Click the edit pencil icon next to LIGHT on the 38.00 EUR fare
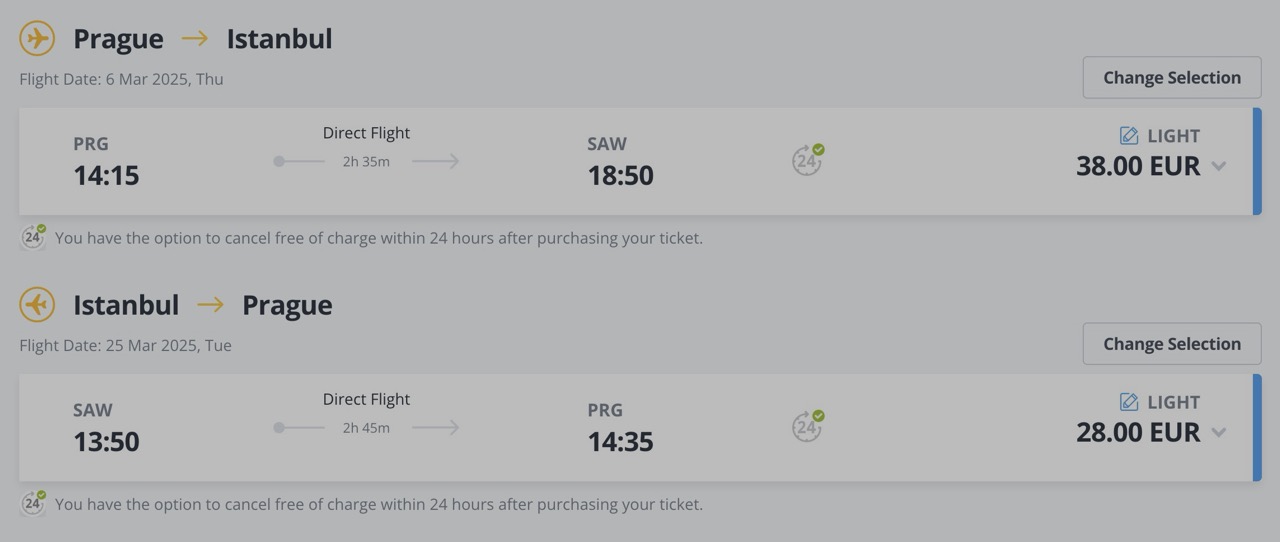 [x=1129, y=136]
